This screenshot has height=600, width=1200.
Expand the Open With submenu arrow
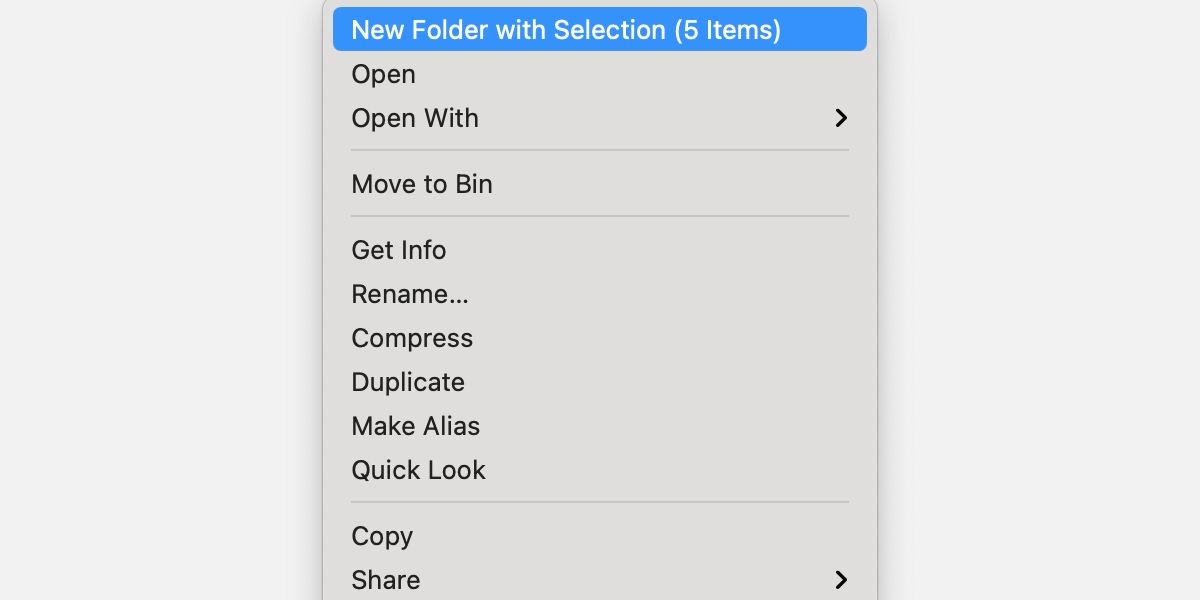pos(841,118)
